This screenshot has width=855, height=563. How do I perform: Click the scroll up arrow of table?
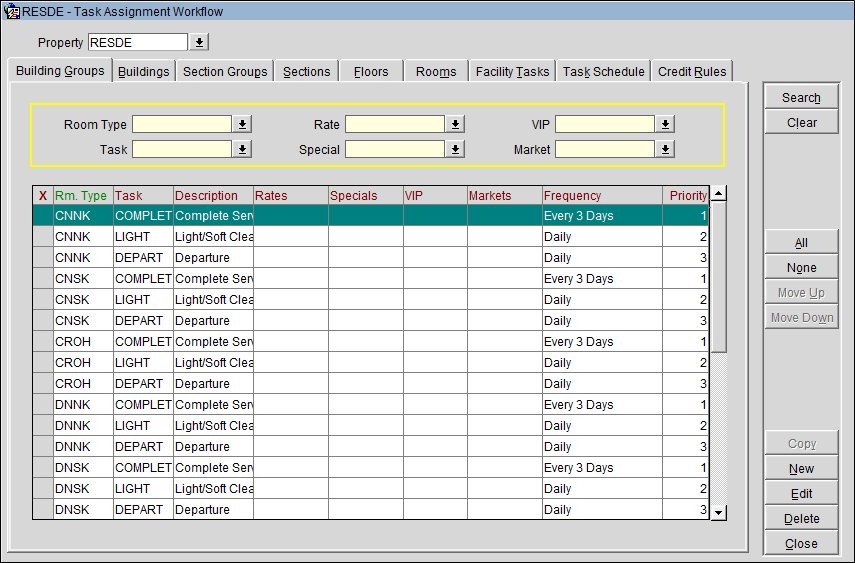[x=719, y=193]
